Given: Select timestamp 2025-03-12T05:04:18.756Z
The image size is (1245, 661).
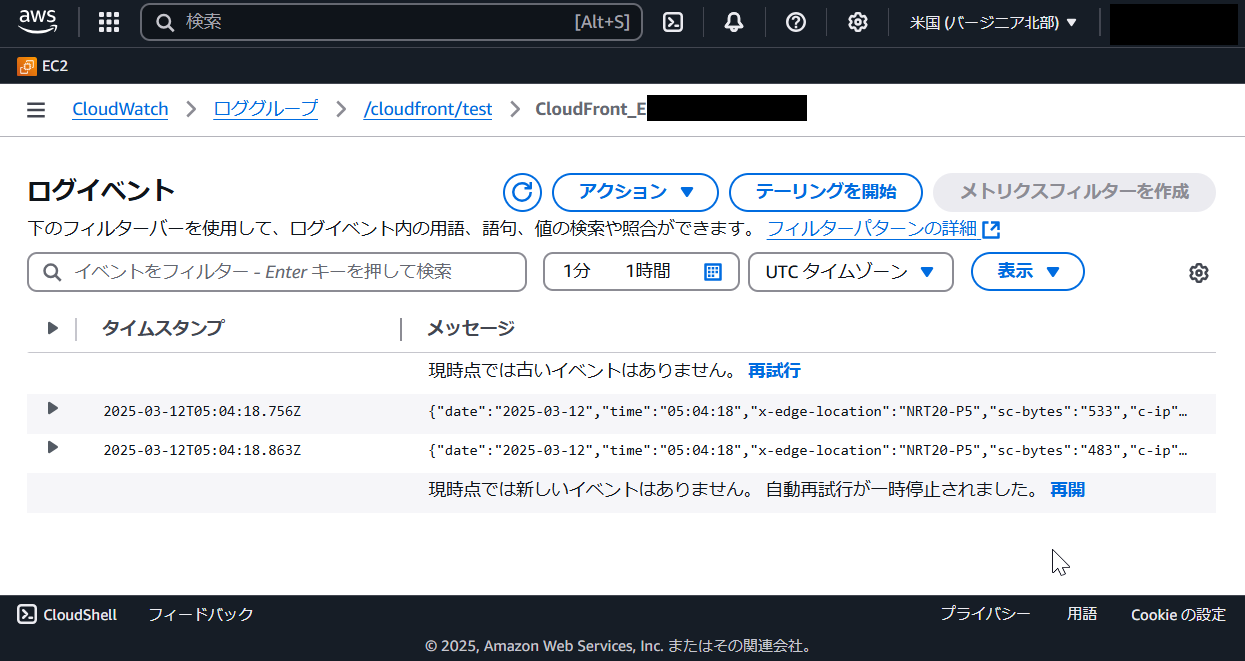Looking at the screenshot, I should point(202,411).
